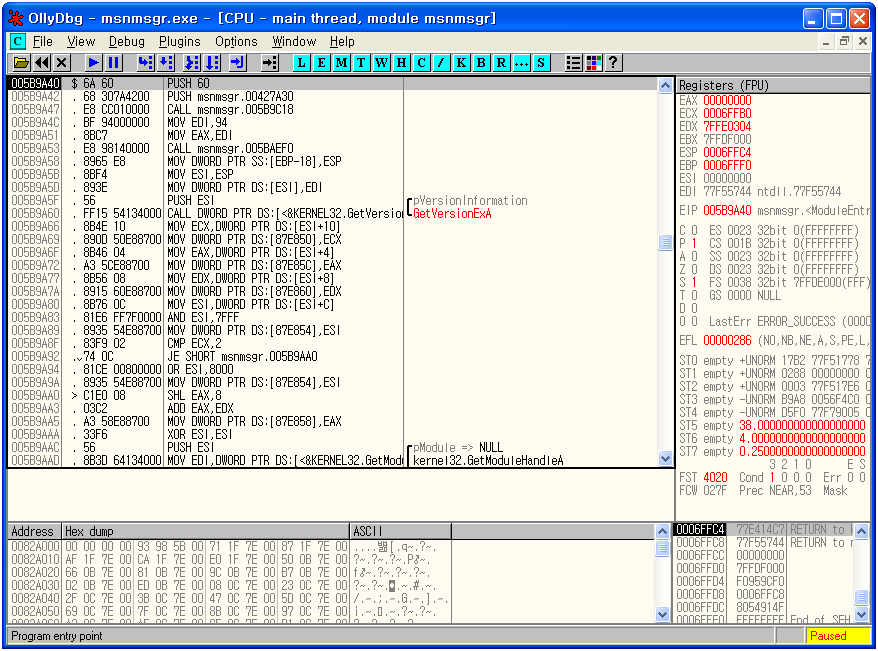Open the Breakpoints window (B button)

pos(481,63)
